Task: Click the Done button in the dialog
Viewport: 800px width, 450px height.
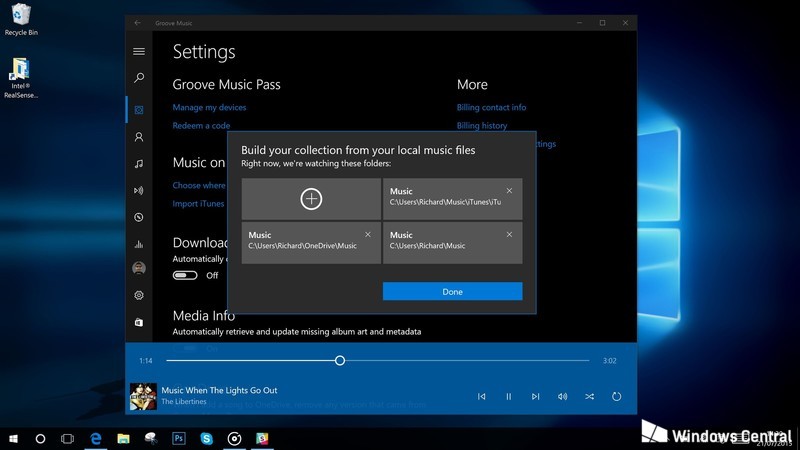Action: pyautogui.click(x=453, y=291)
